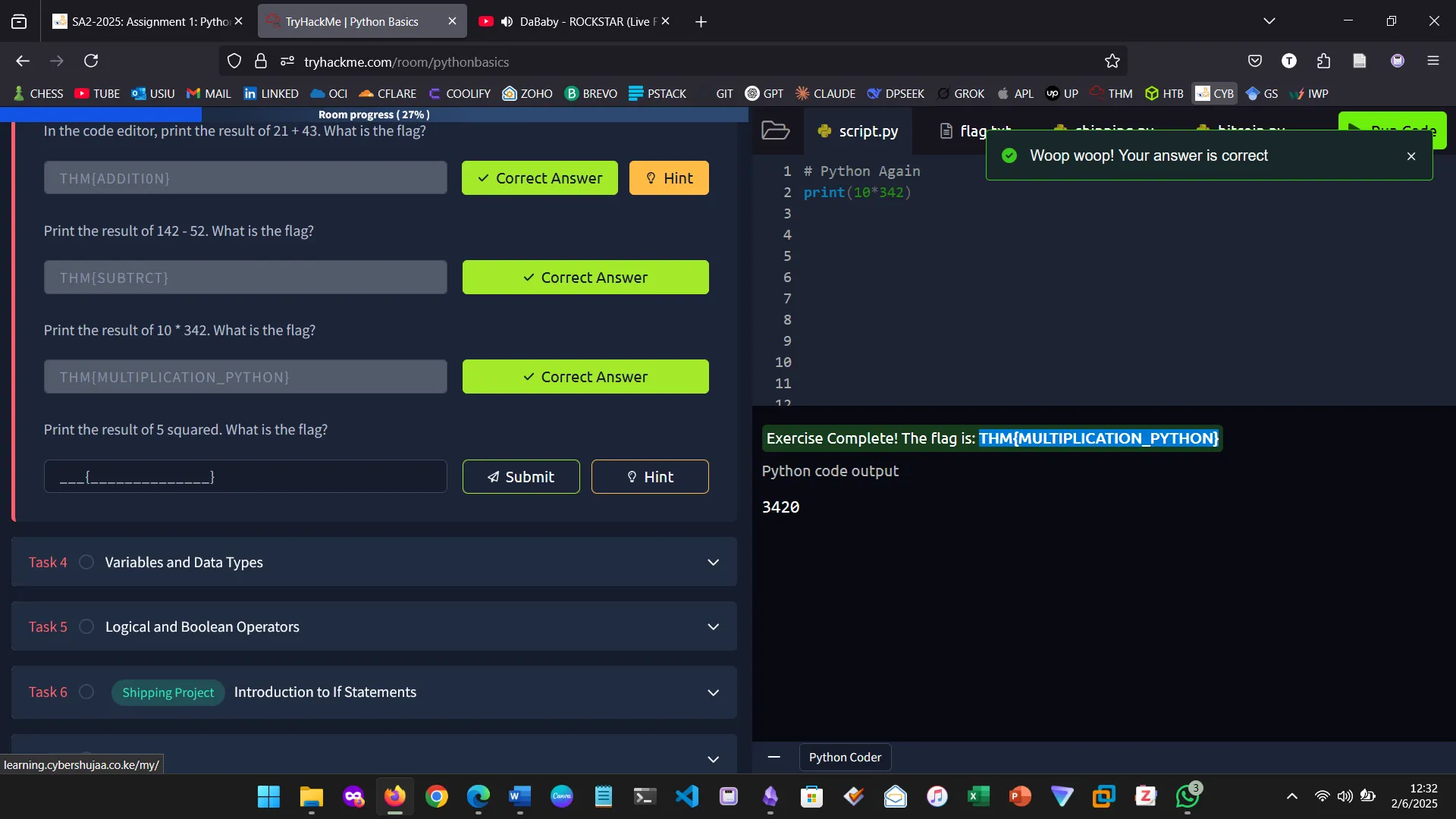Click the flag input field for 5 squared
Image resolution: width=1456 pixels, height=819 pixels.
pos(245,476)
